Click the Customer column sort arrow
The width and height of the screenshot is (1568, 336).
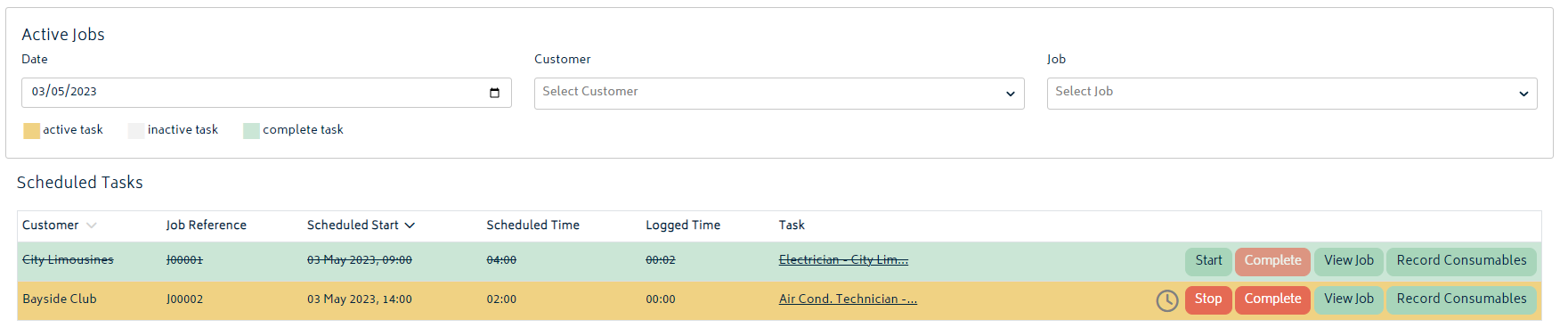tap(92, 225)
